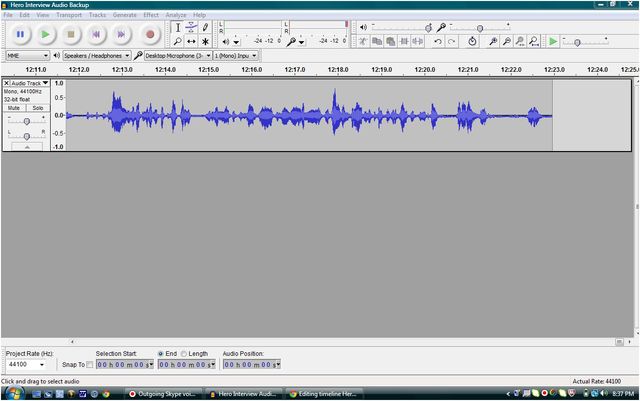Pause playback with the Pause button

[x=20, y=34]
